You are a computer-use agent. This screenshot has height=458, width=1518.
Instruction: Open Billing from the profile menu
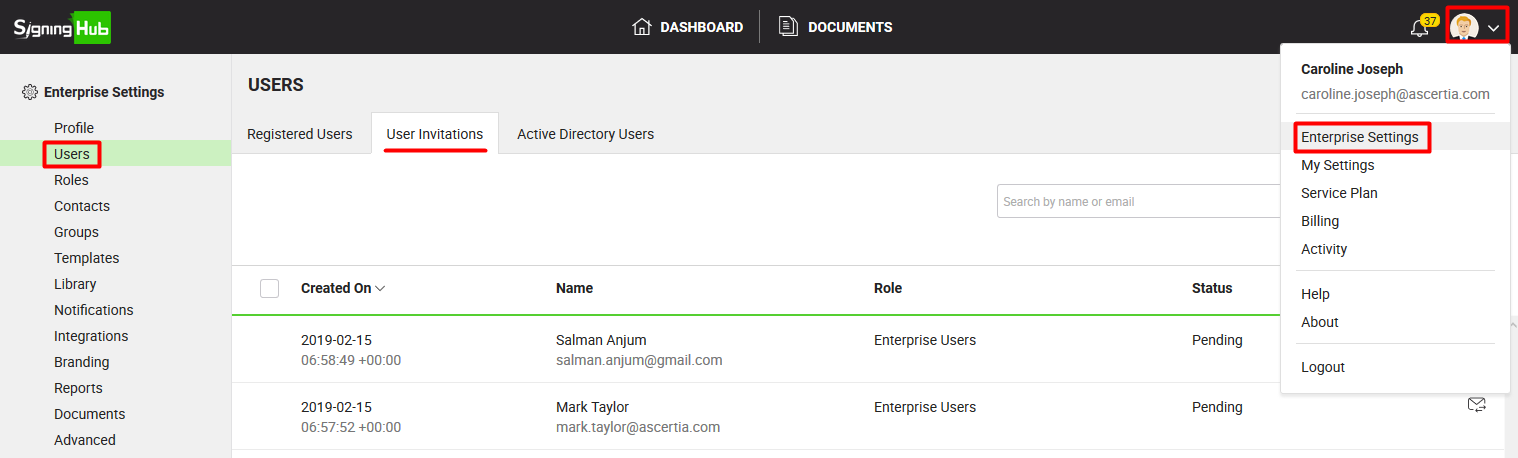pos(1319,221)
